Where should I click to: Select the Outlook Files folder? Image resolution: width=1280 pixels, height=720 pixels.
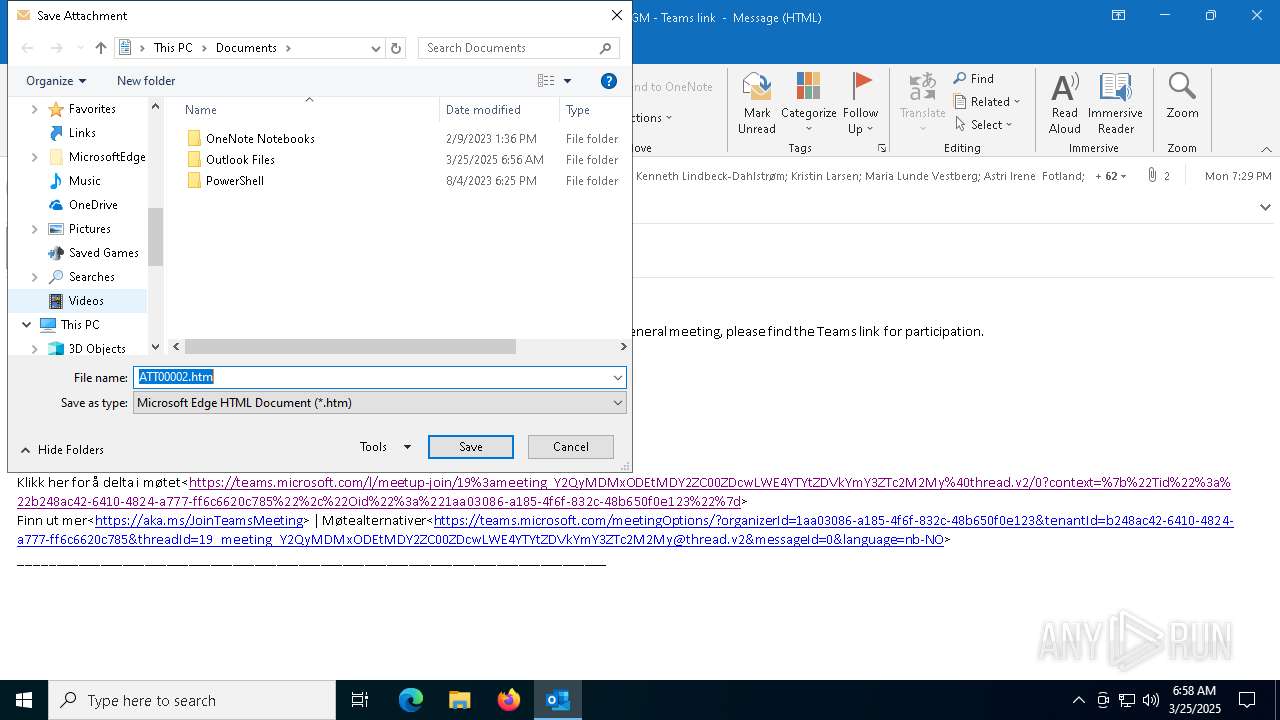pos(240,160)
